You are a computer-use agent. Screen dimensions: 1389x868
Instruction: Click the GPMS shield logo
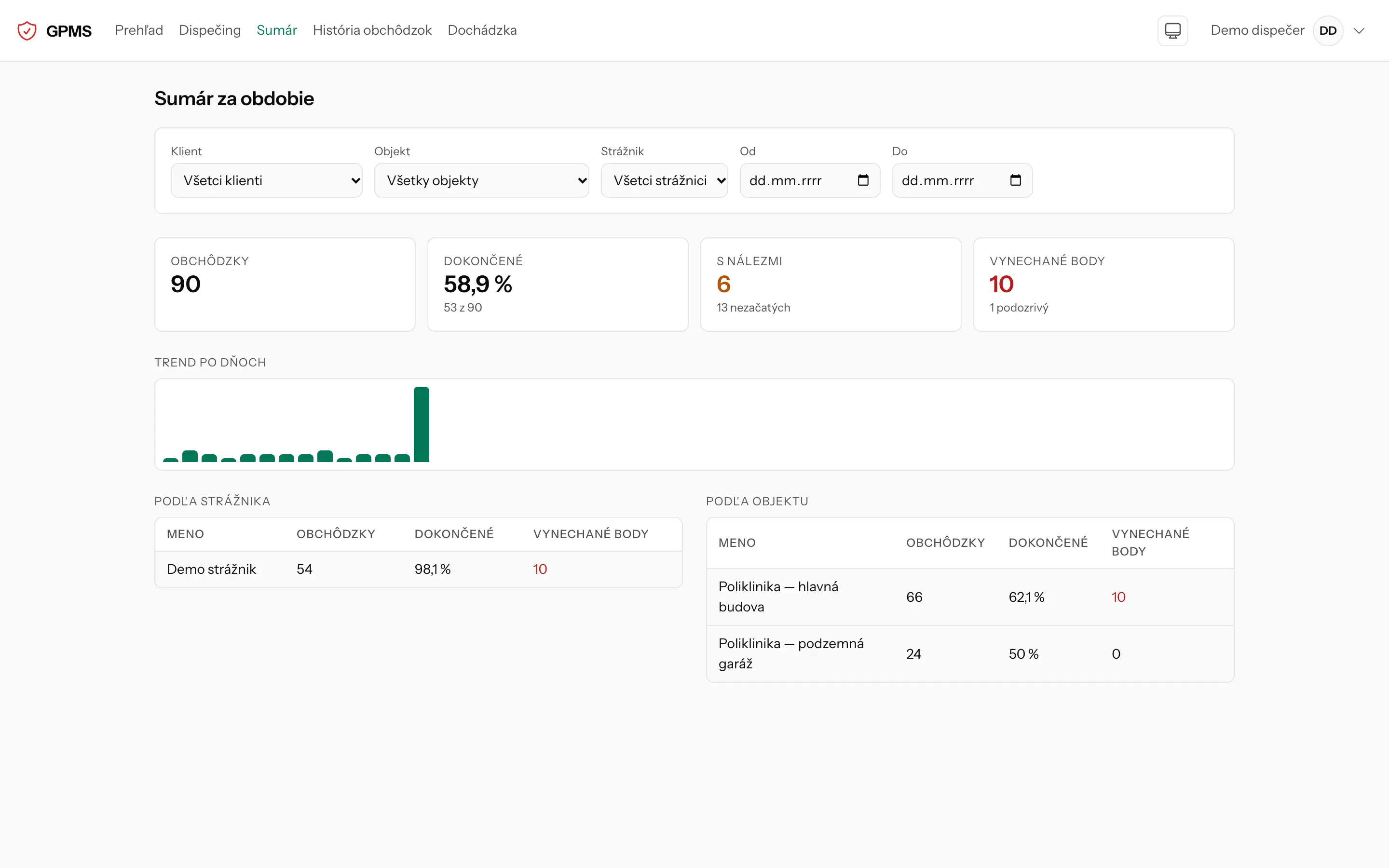click(x=27, y=30)
